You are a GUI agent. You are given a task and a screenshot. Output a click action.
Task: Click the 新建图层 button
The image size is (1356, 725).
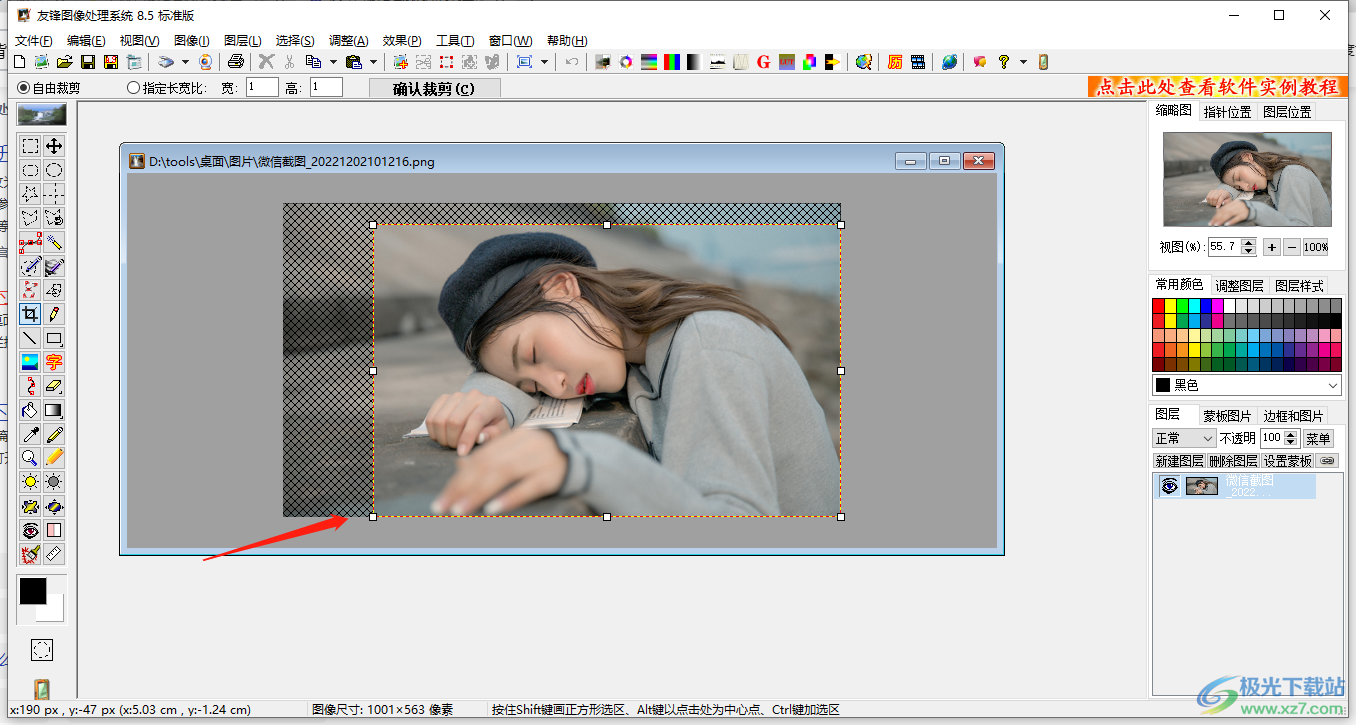coord(1179,461)
